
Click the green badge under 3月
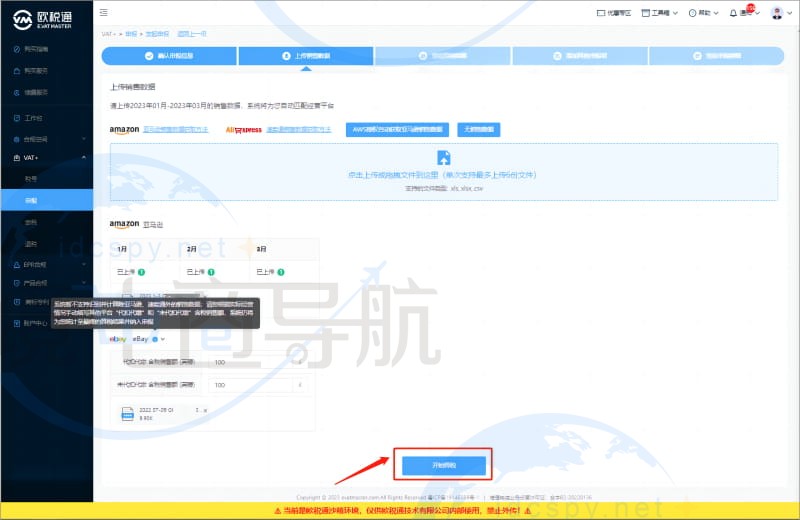[281, 272]
